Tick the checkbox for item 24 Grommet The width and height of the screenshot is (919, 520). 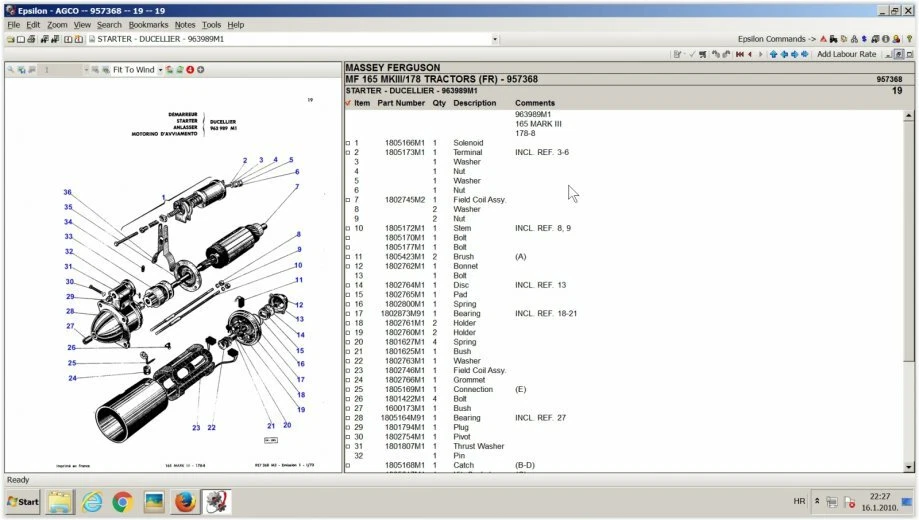(x=348, y=380)
